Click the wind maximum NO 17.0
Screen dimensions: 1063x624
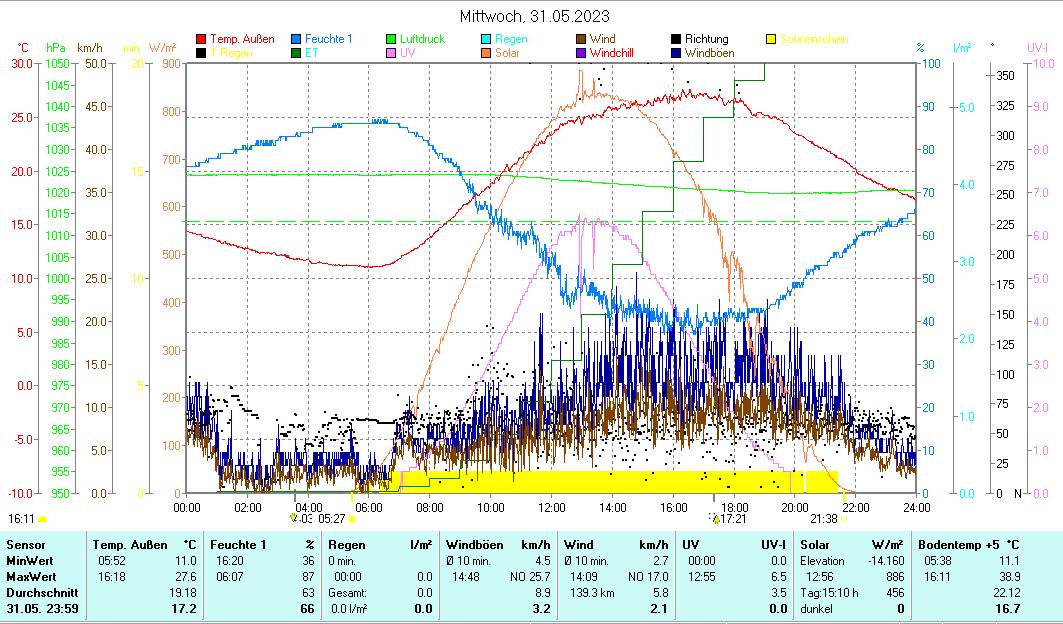[x=648, y=577]
